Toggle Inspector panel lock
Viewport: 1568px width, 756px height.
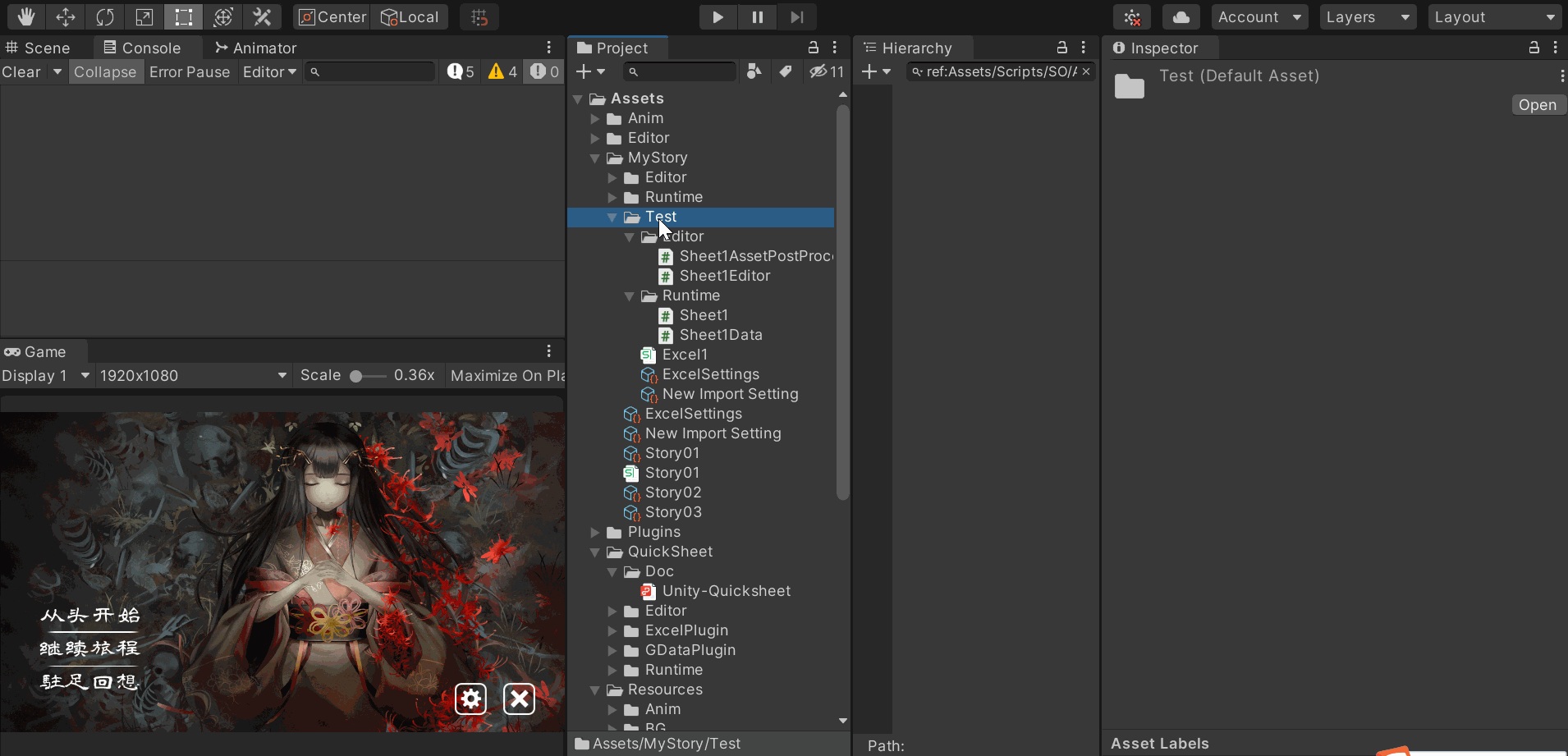click(1534, 48)
